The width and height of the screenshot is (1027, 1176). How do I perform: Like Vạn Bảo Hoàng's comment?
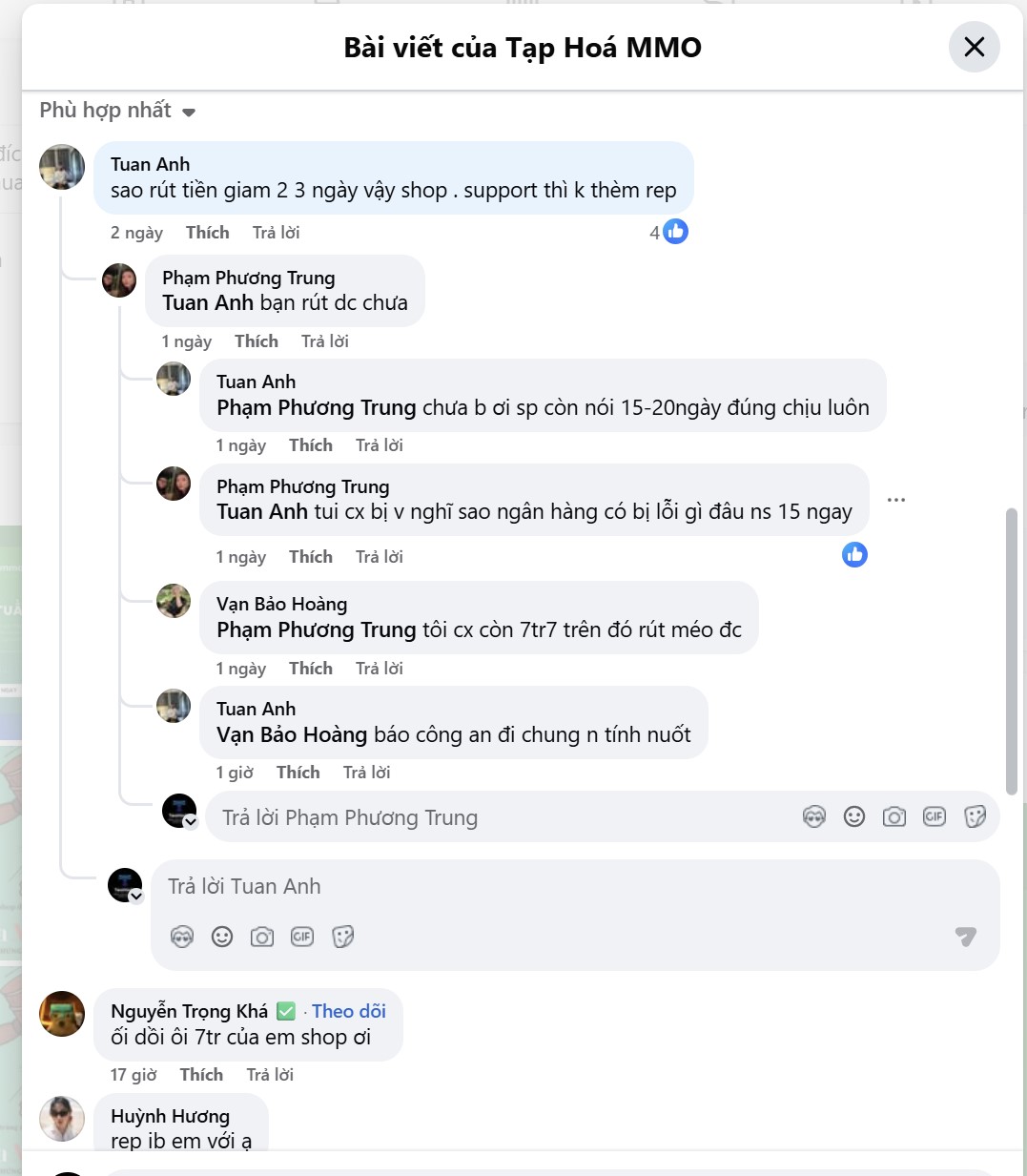(x=311, y=669)
